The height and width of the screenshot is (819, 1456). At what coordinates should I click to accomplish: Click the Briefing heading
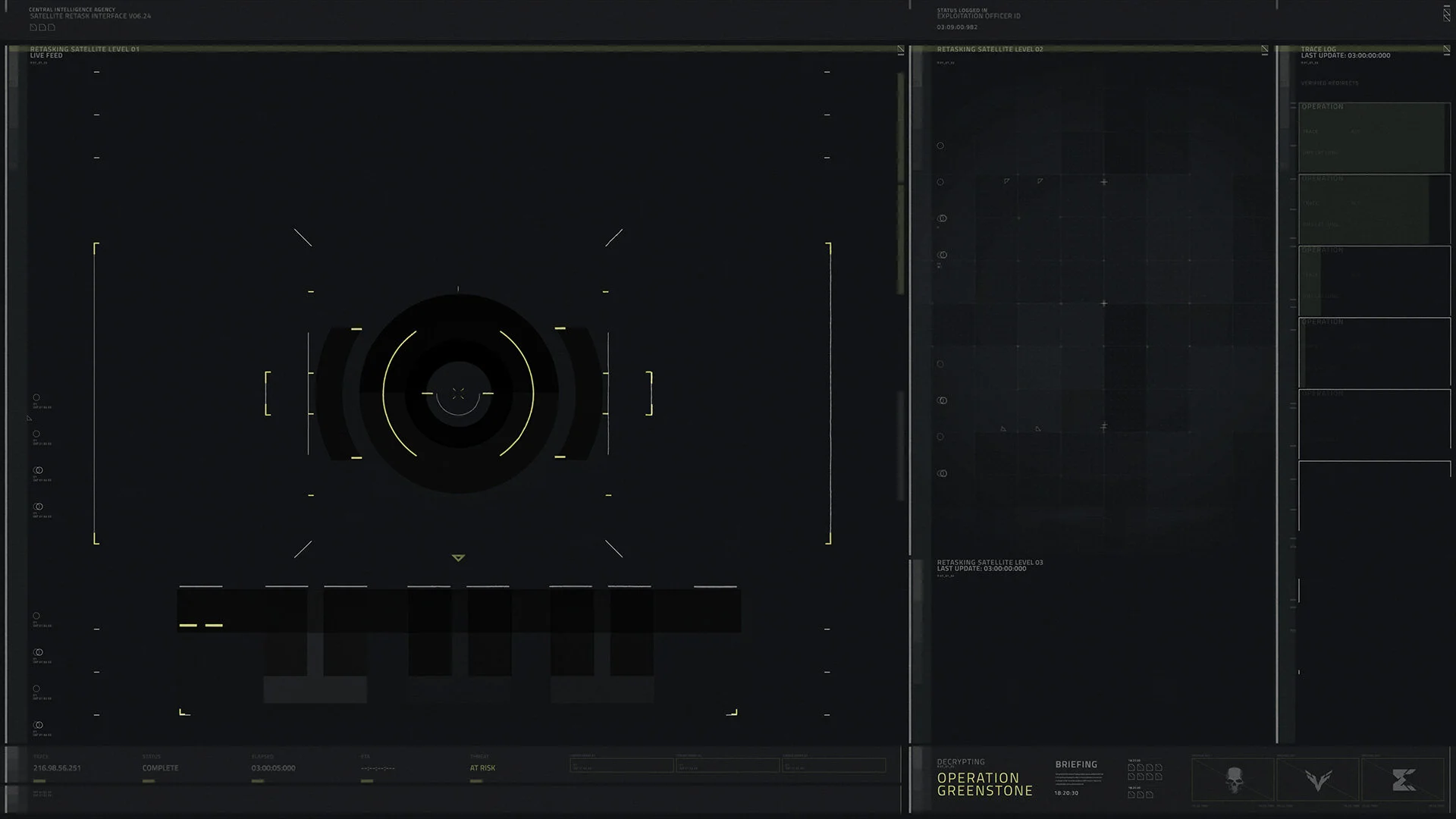click(1076, 764)
